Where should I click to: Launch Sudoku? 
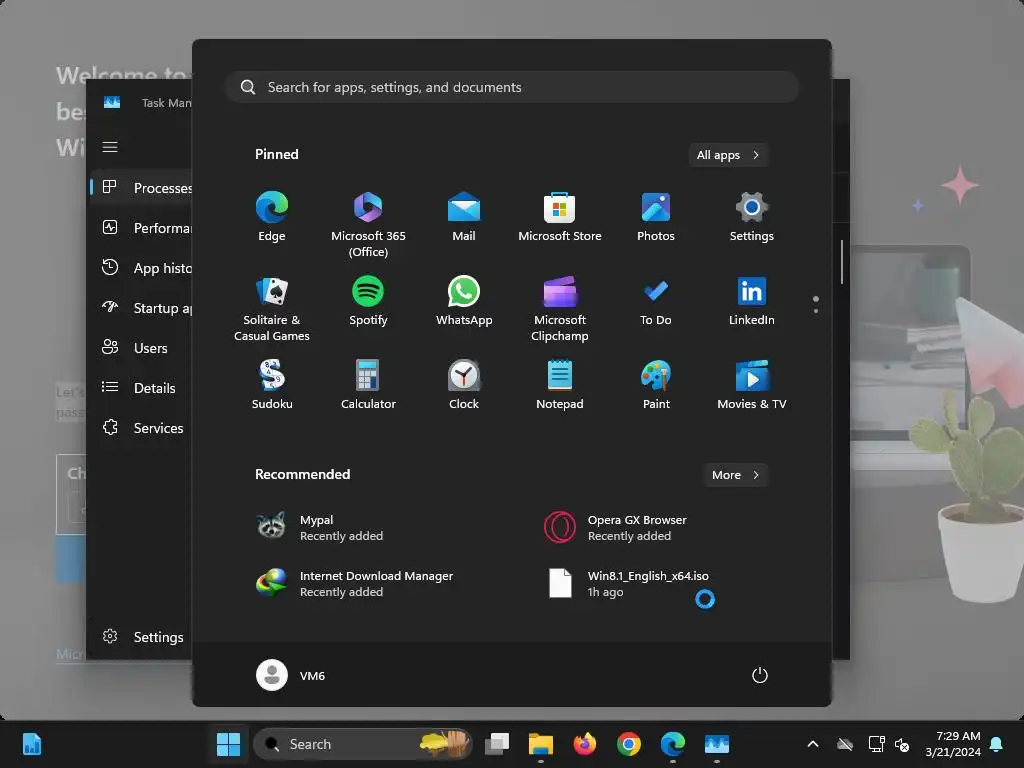pos(272,385)
